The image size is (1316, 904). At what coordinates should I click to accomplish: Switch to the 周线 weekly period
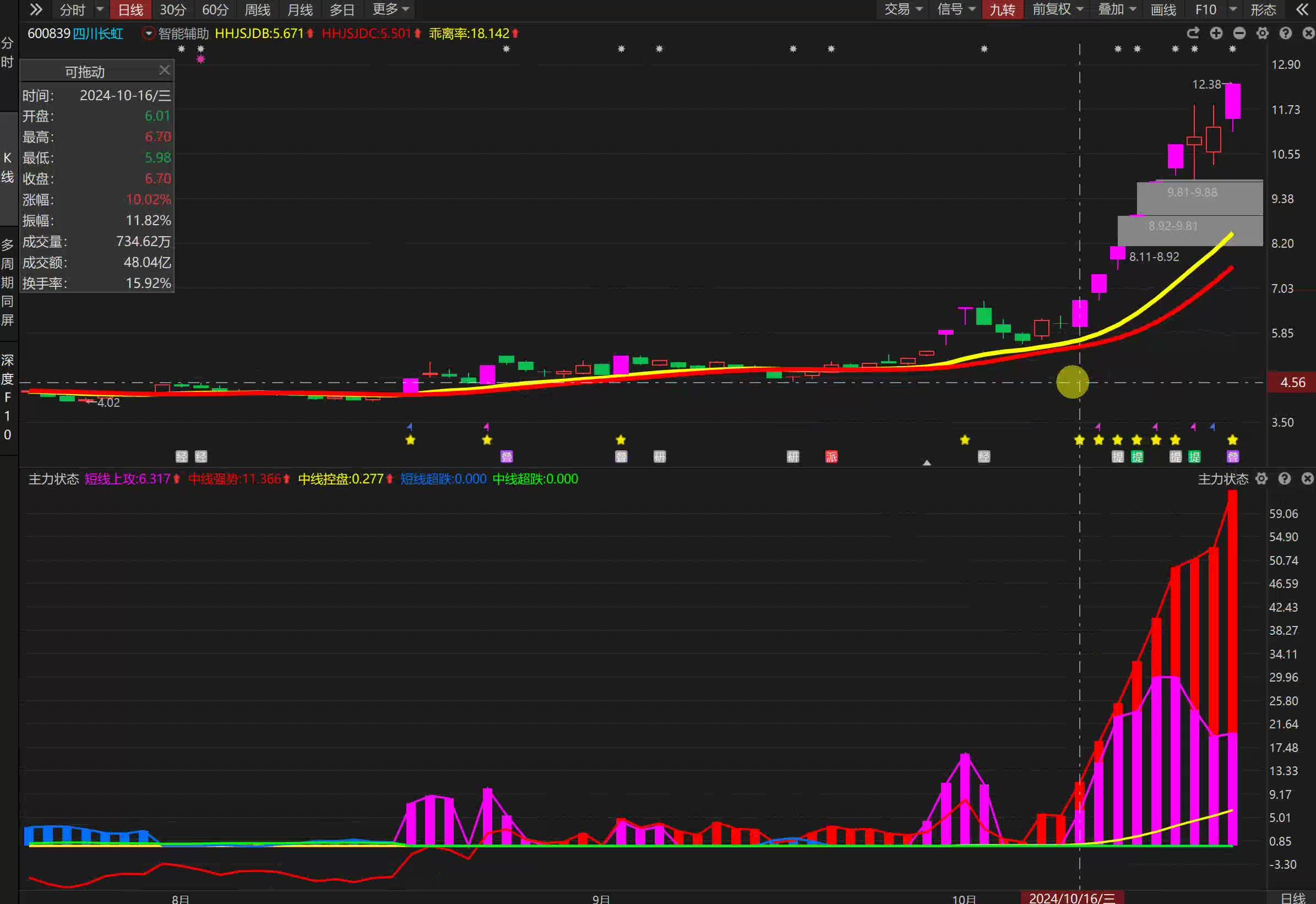(x=258, y=9)
